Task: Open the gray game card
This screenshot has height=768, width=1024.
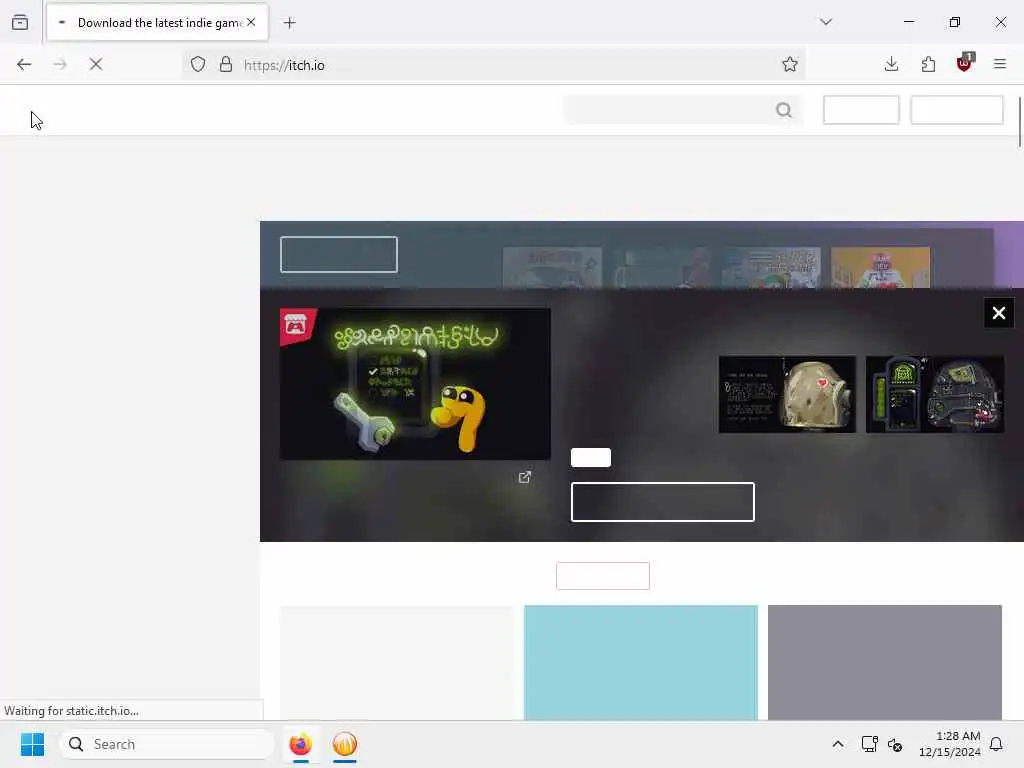Action: point(885,662)
